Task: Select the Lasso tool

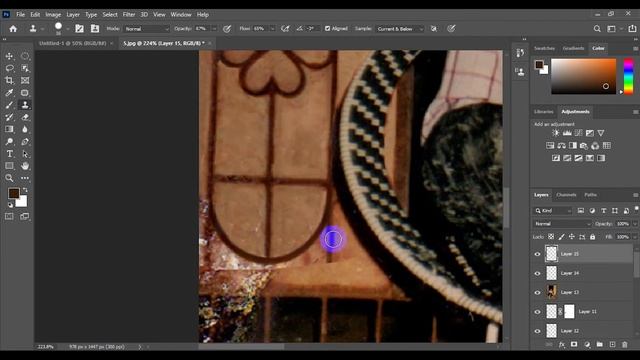Action: [x=9, y=68]
